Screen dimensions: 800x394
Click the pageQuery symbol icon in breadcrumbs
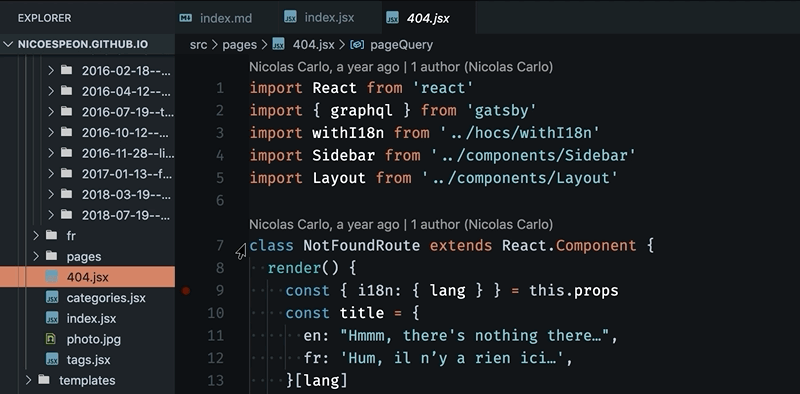point(358,44)
